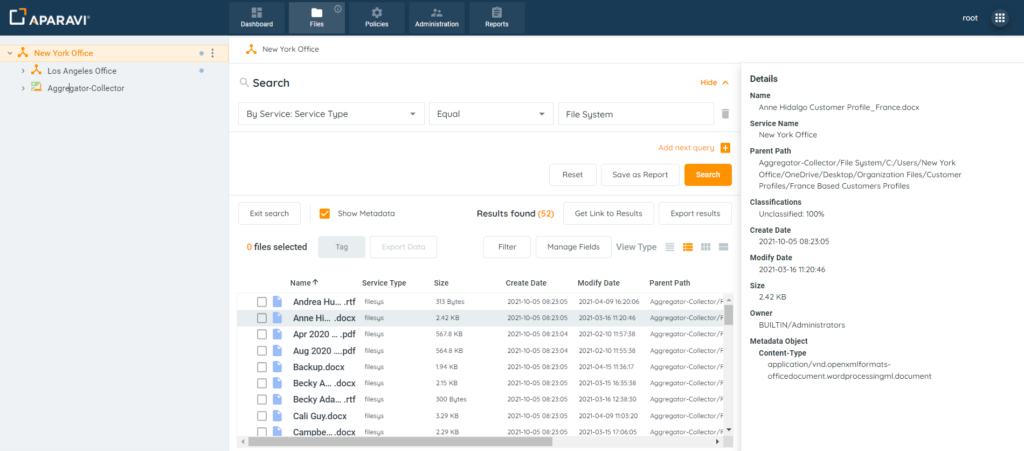Switch to grid view type icon
Image resolution: width=1024 pixels, height=451 pixels.
705,246
